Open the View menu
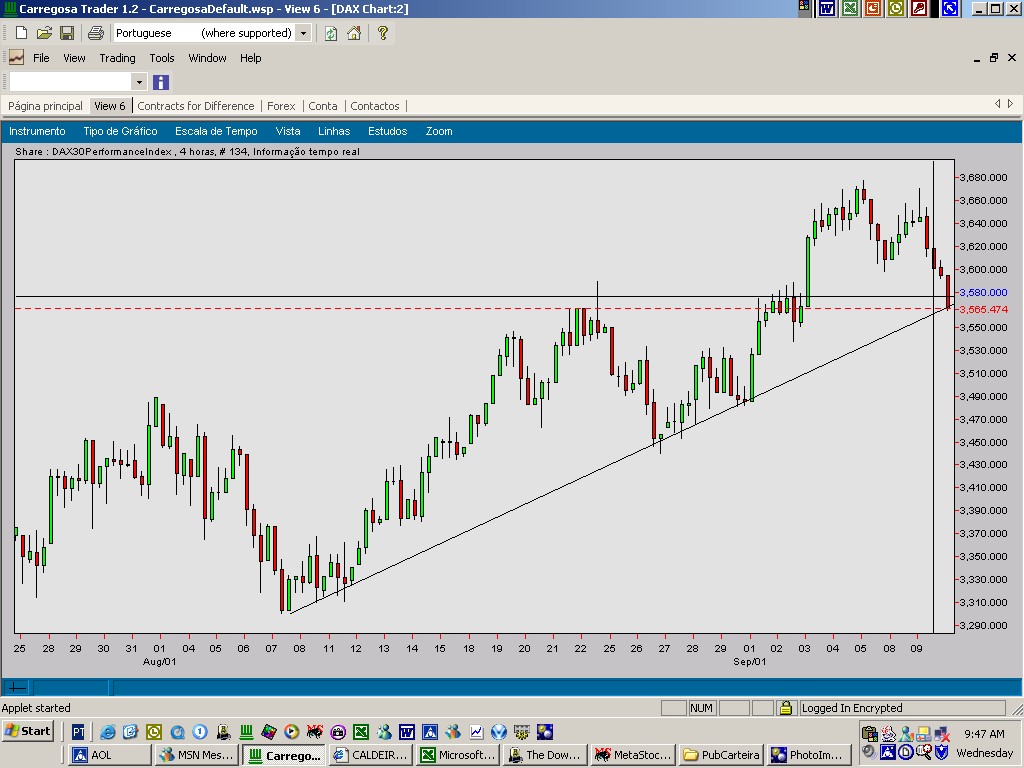The image size is (1024, 768). [74, 58]
